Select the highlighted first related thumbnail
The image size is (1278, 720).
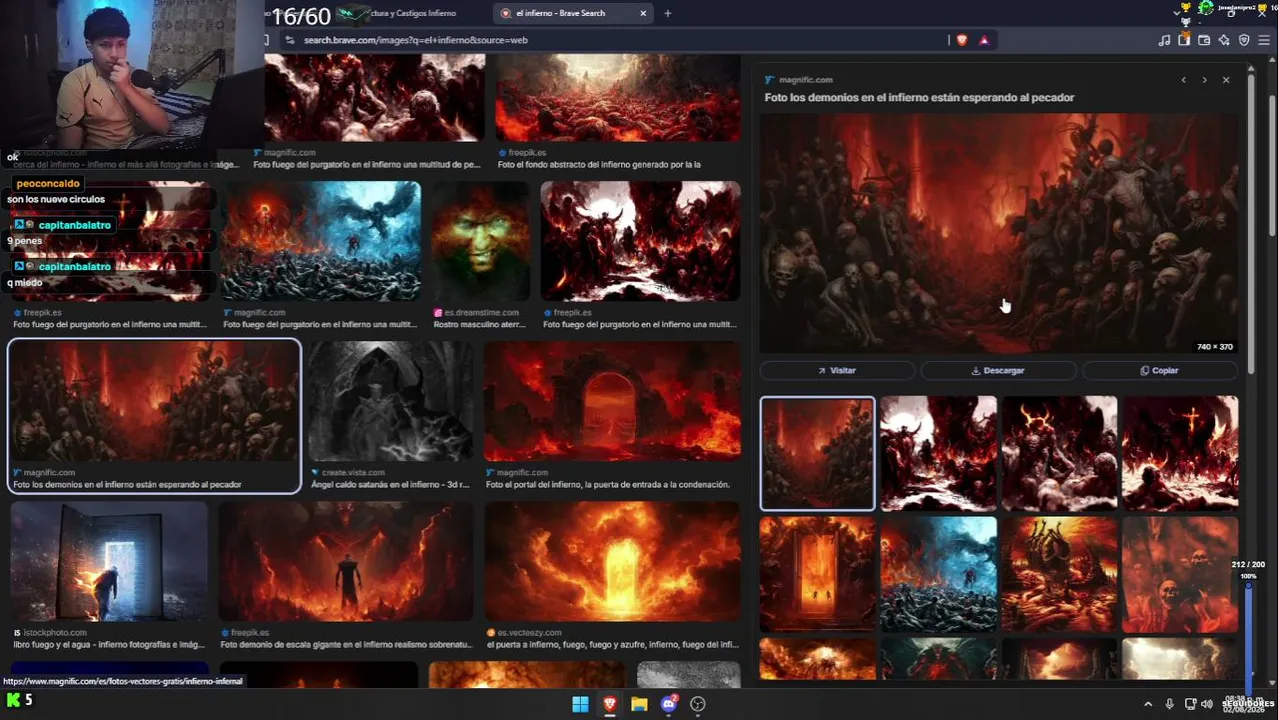click(817, 453)
